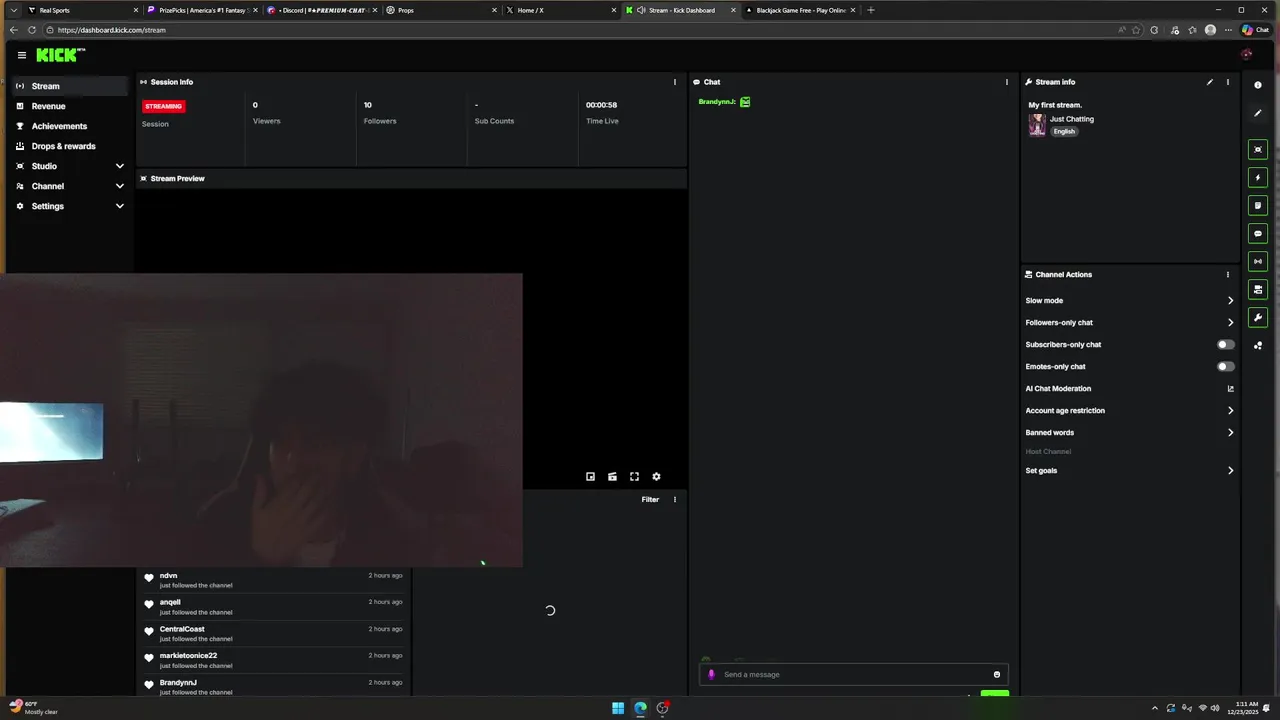Open the activity feed options menu next to Filter
The image size is (1280, 720).
674,499
